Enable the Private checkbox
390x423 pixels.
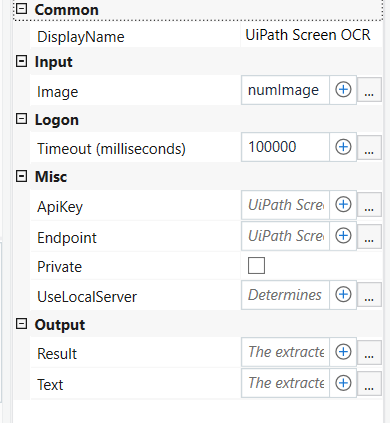point(256,265)
